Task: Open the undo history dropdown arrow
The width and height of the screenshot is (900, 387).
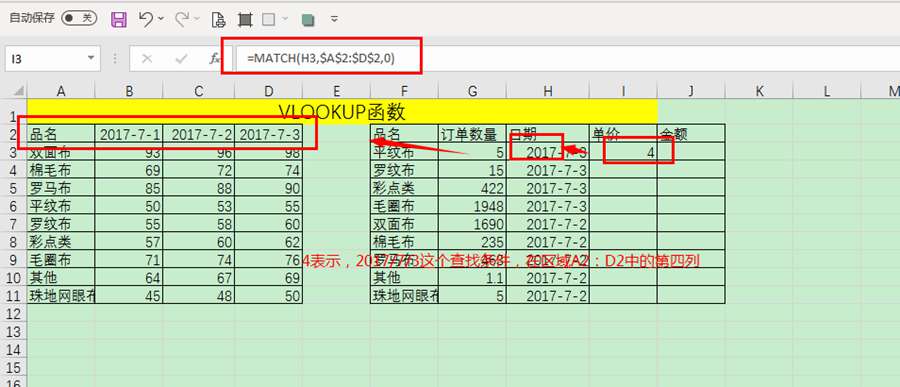Action: [x=161, y=19]
